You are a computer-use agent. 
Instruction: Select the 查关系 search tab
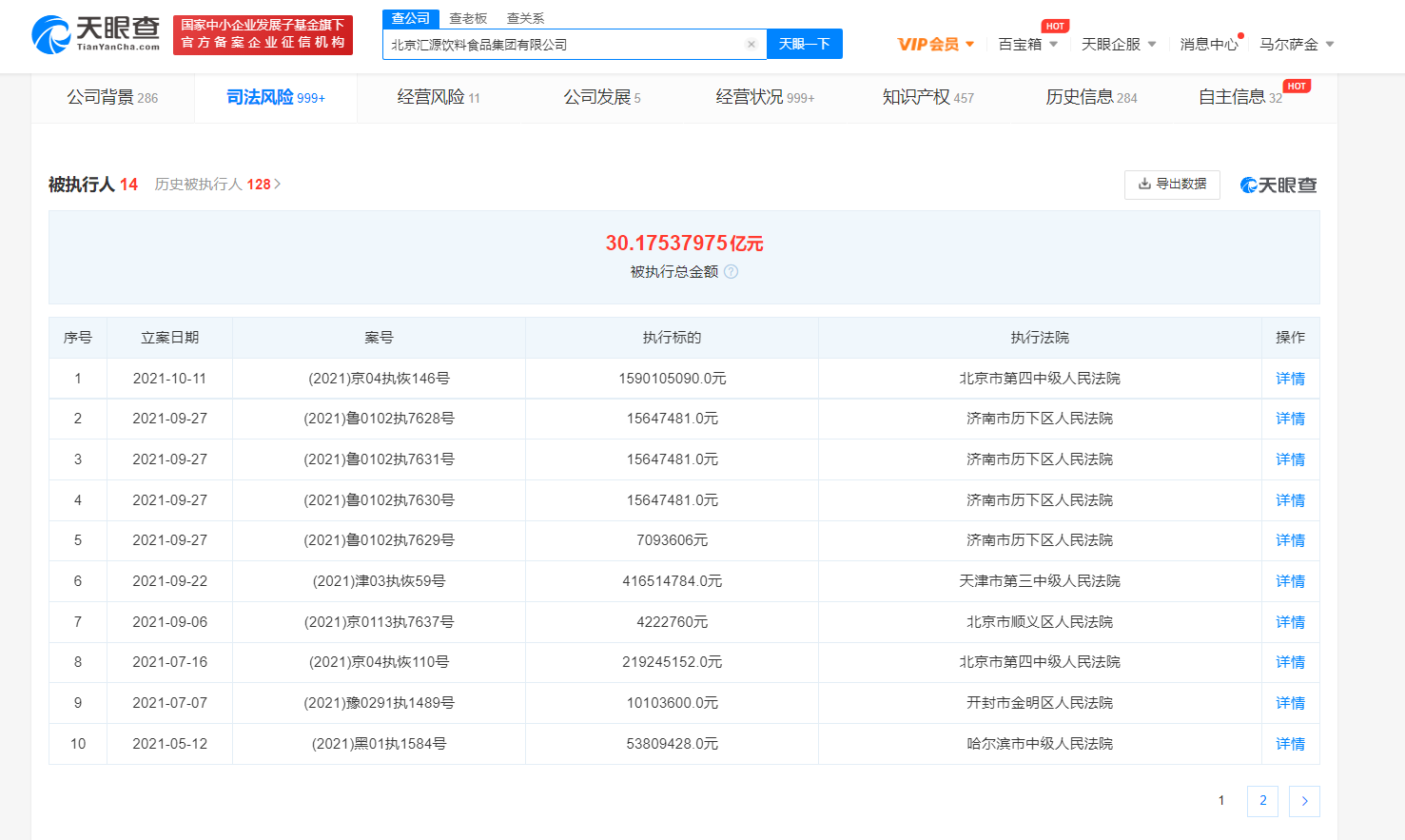[525, 19]
